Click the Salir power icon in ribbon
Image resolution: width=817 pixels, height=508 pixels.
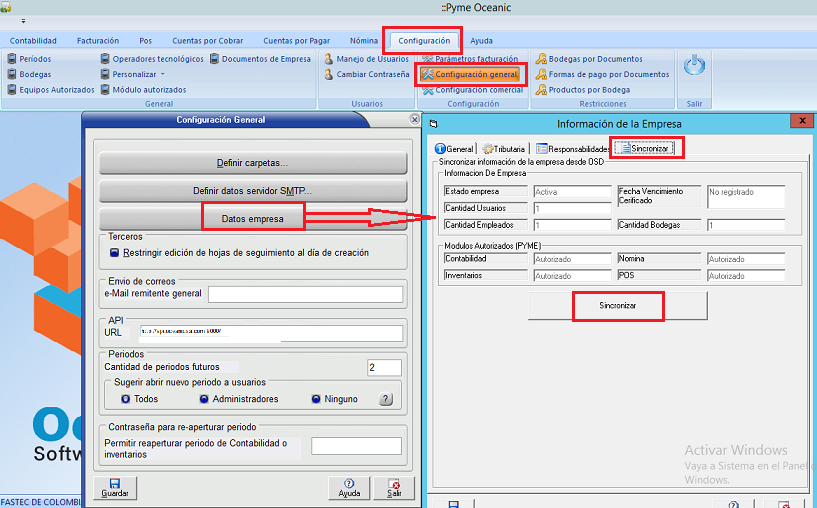pos(694,68)
